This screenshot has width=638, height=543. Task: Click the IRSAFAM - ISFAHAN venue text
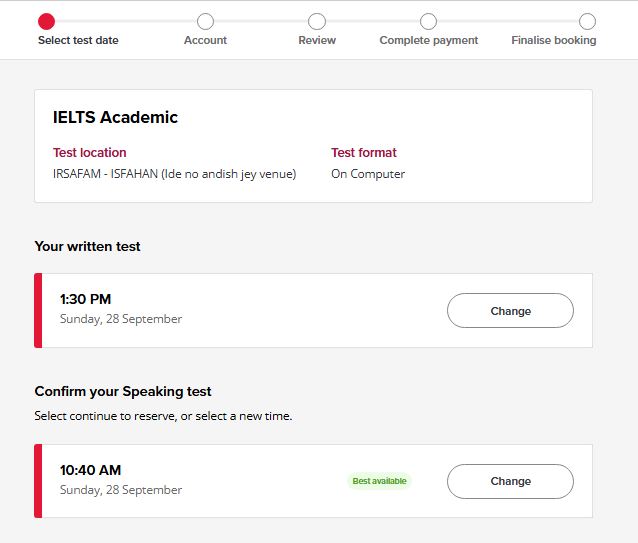pos(174,174)
